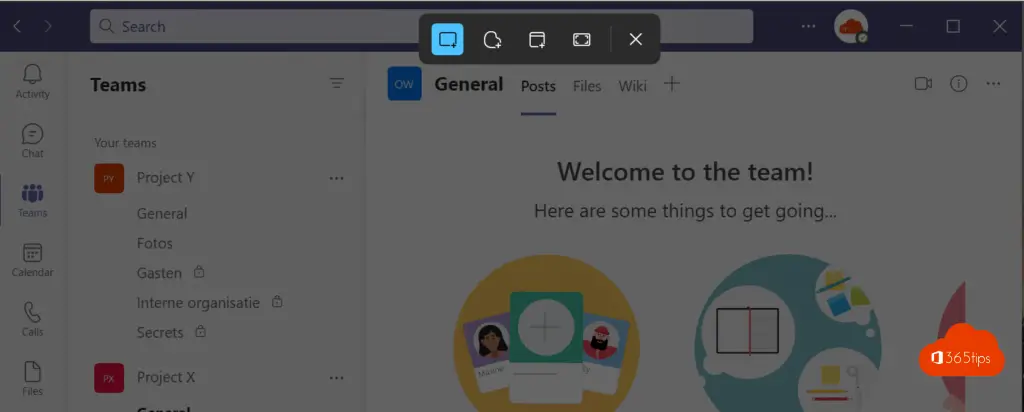This screenshot has height=412, width=1024.
Task: Go forward with the forward arrow
Action: pyautogui.click(x=48, y=26)
